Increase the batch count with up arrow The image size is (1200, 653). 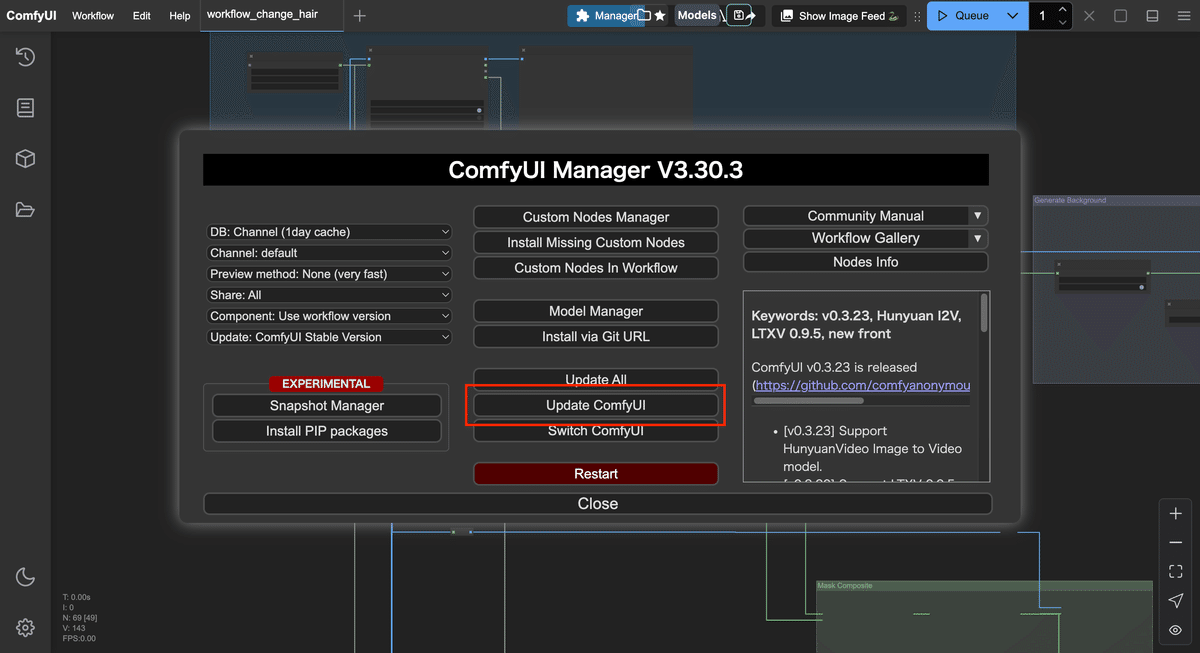(x=1063, y=10)
